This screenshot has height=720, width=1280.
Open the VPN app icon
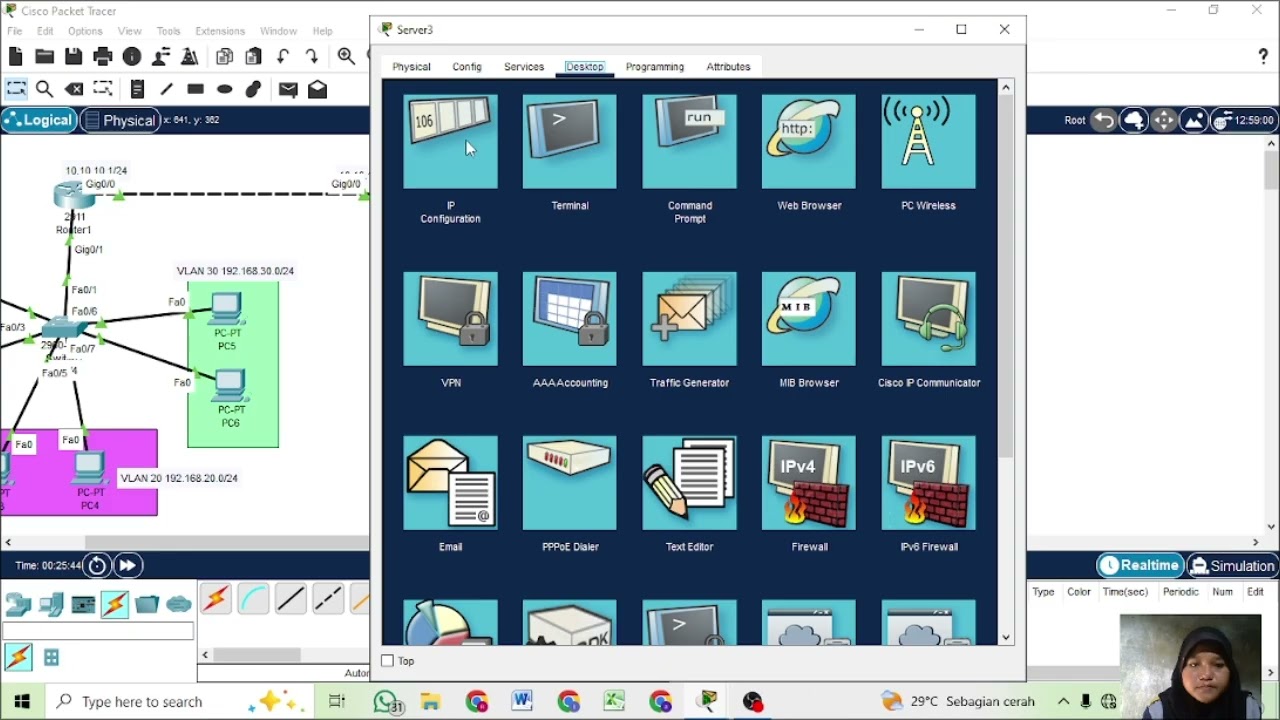point(450,319)
